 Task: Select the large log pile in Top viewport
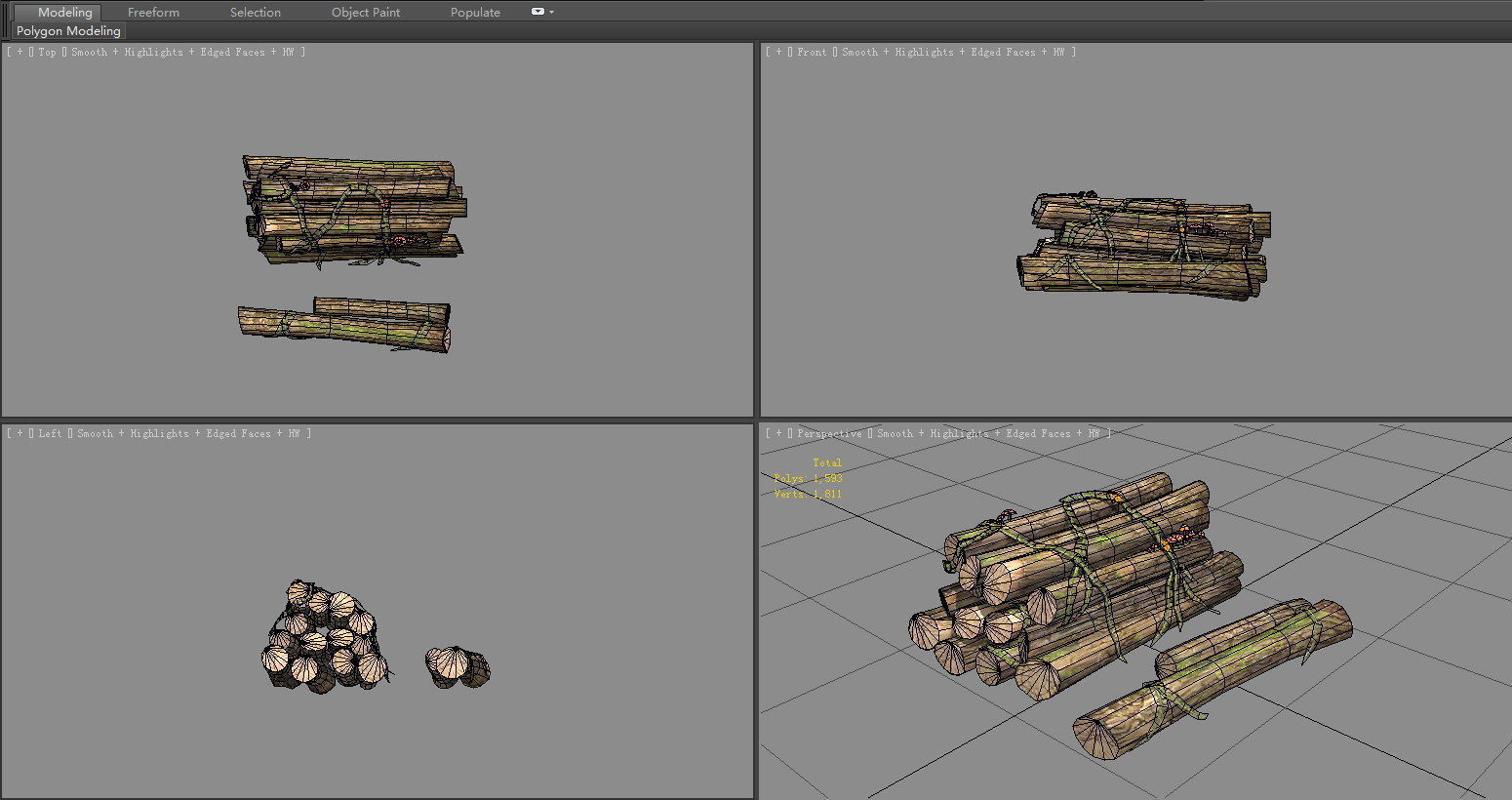click(x=353, y=211)
